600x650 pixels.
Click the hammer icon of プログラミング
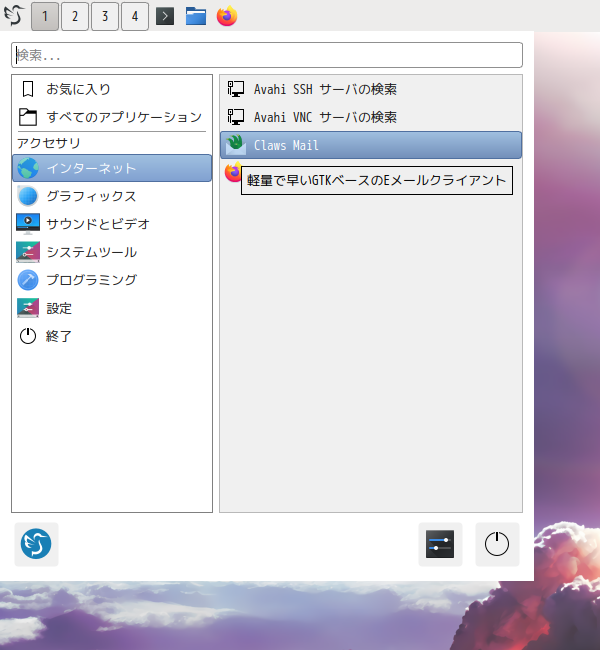point(28,280)
